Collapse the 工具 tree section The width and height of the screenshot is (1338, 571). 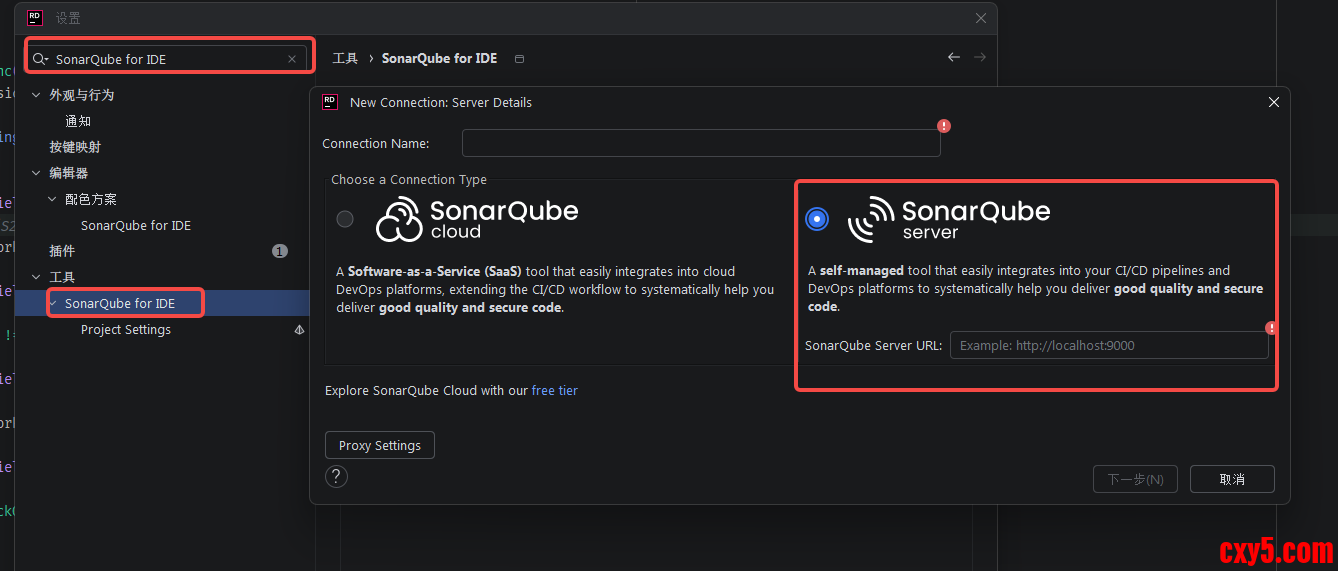(37, 277)
